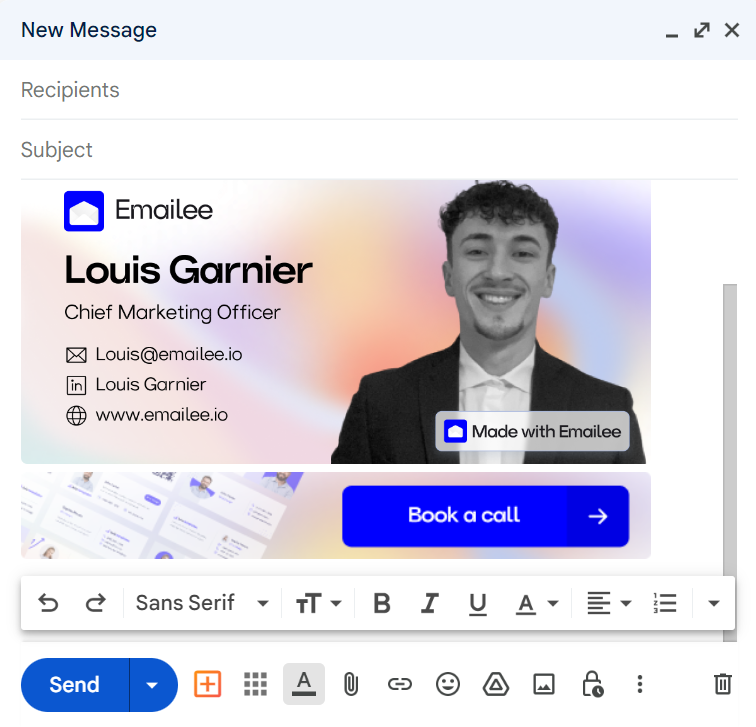Open the send options dropdown arrow
The width and height of the screenshot is (756, 727).
pos(152,685)
